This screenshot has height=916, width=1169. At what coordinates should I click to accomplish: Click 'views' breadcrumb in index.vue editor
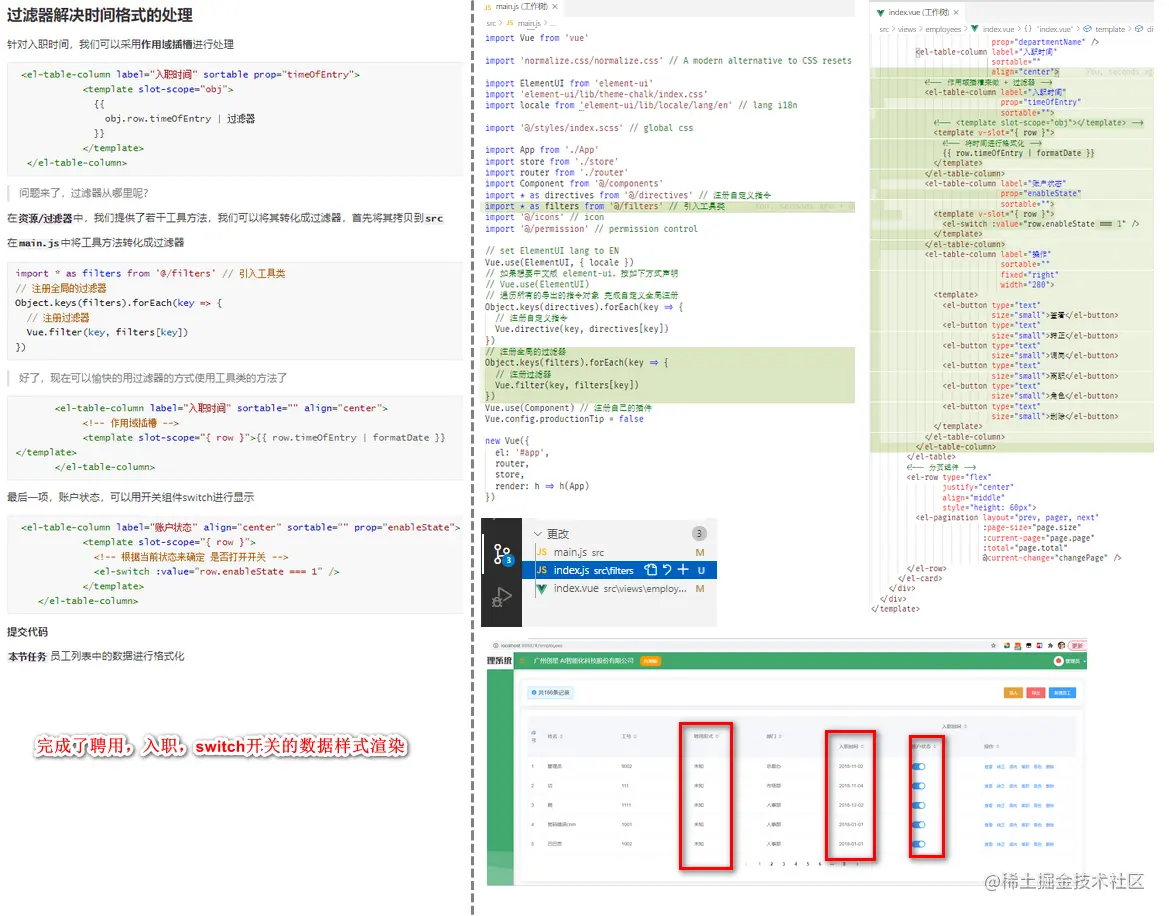point(907,29)
